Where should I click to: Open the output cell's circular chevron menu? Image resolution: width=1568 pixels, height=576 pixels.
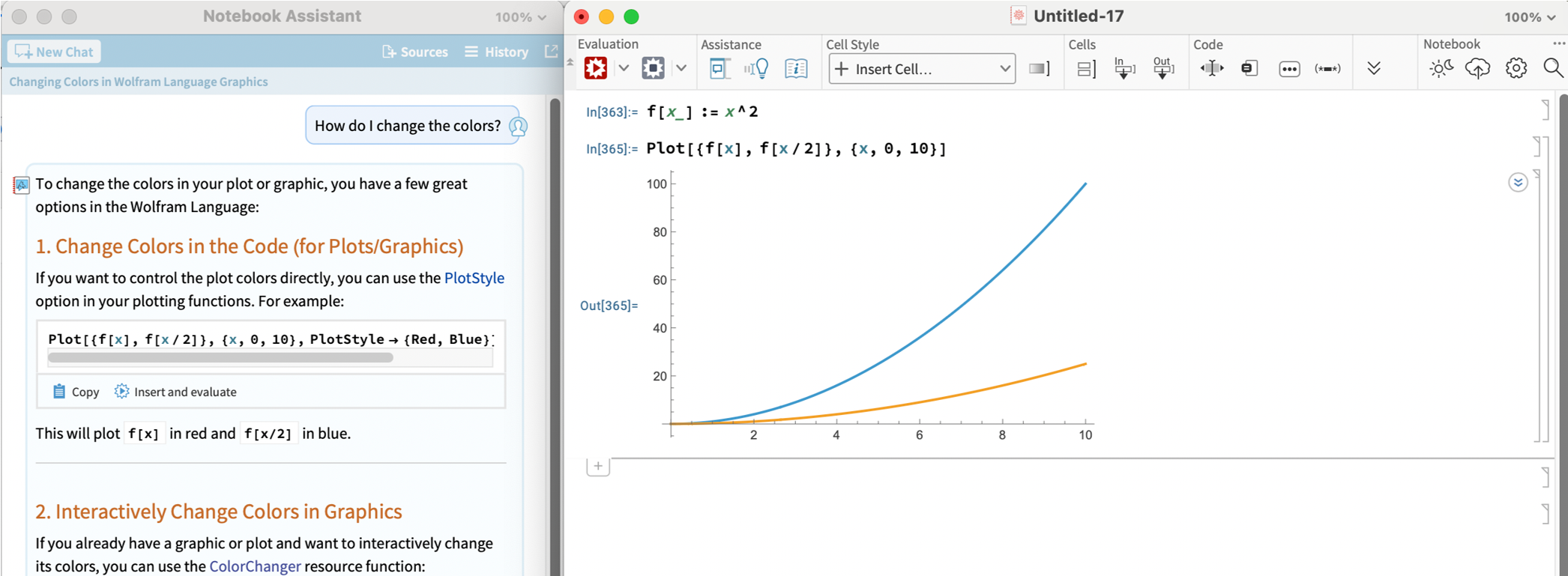tap(1517, 183)
